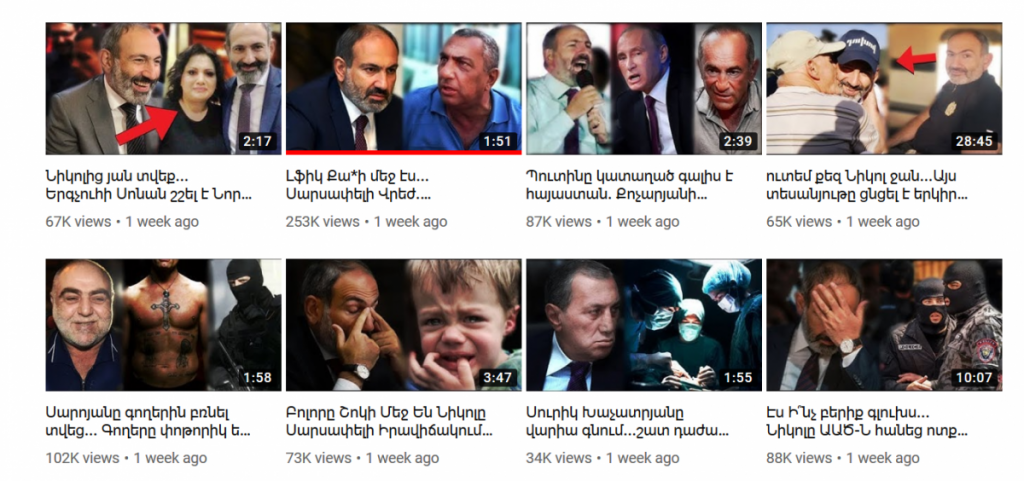Image resolution: width=1024 pixels, height=481 pixels.
Task: Play the video thumbnail showing a man in a blue shirt
Action: [404, 87]
